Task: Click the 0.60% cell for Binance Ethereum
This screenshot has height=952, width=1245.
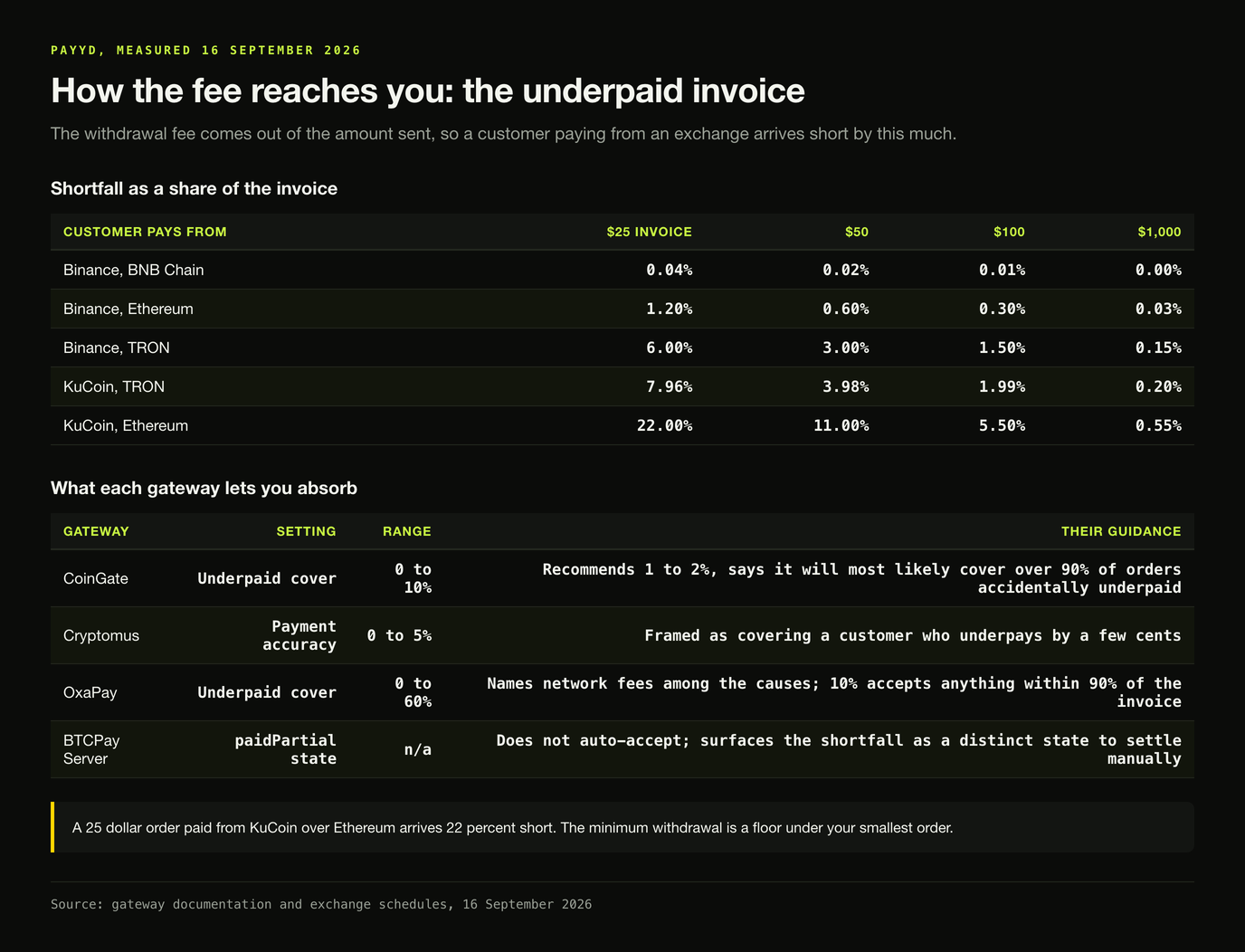Action: [845, 309]
